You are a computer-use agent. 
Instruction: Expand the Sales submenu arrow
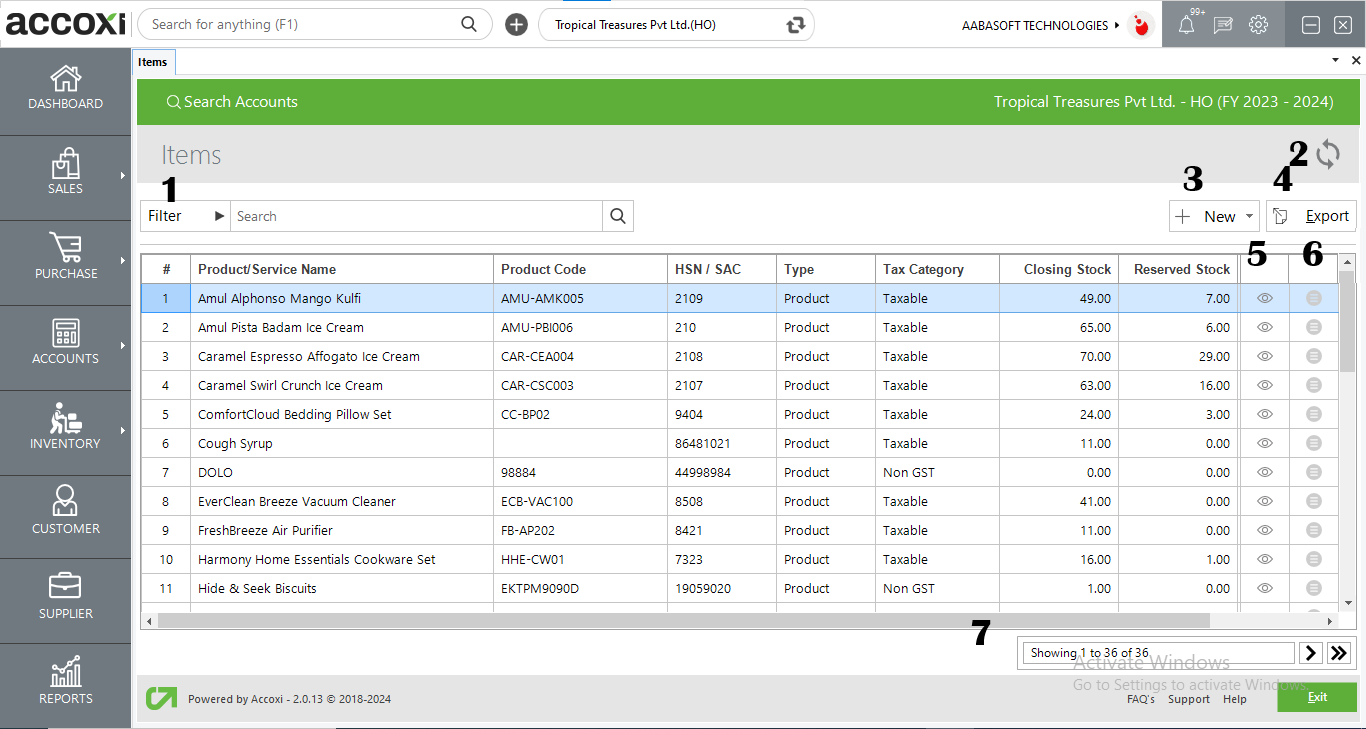(x=122, y=176)
